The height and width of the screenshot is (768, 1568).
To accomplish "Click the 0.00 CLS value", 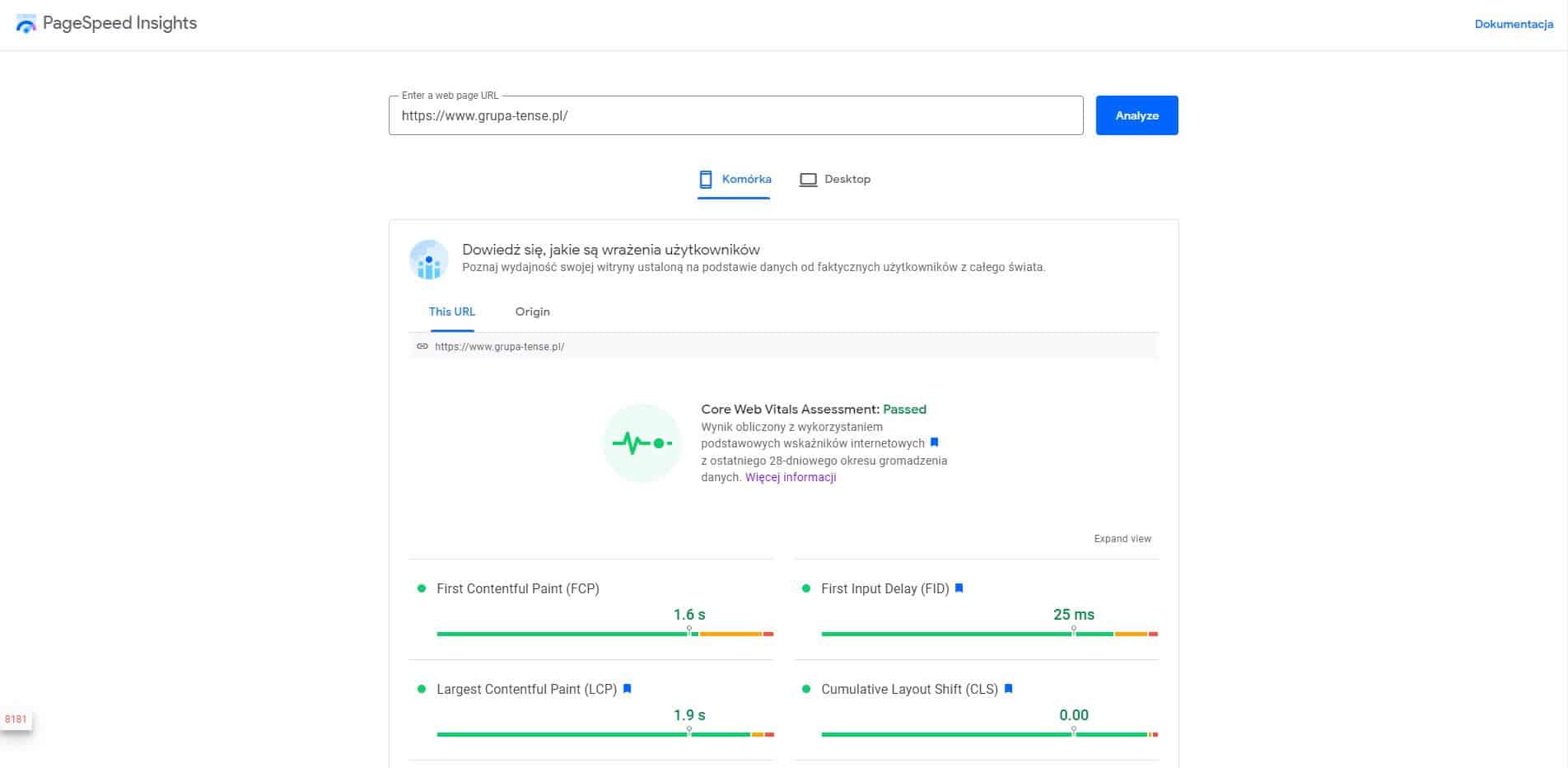I will coord(1074,715).
